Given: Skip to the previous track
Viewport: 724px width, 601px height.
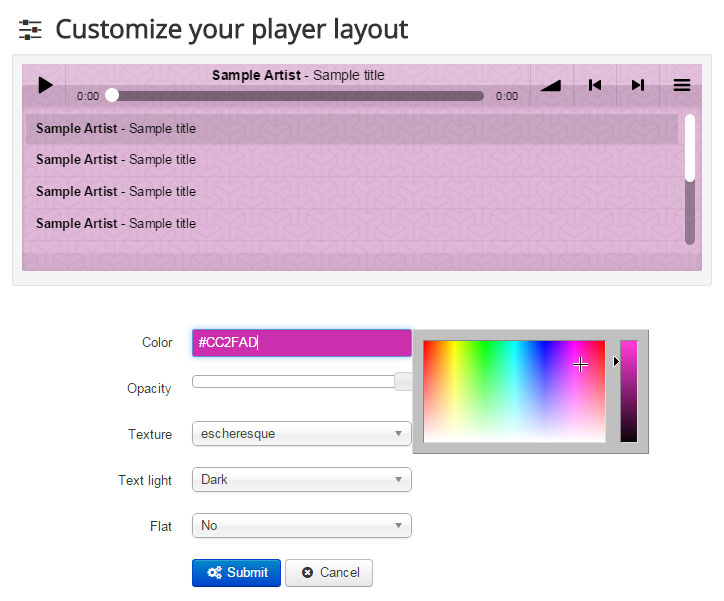Looking at the screenshot, I should [595, 86].
